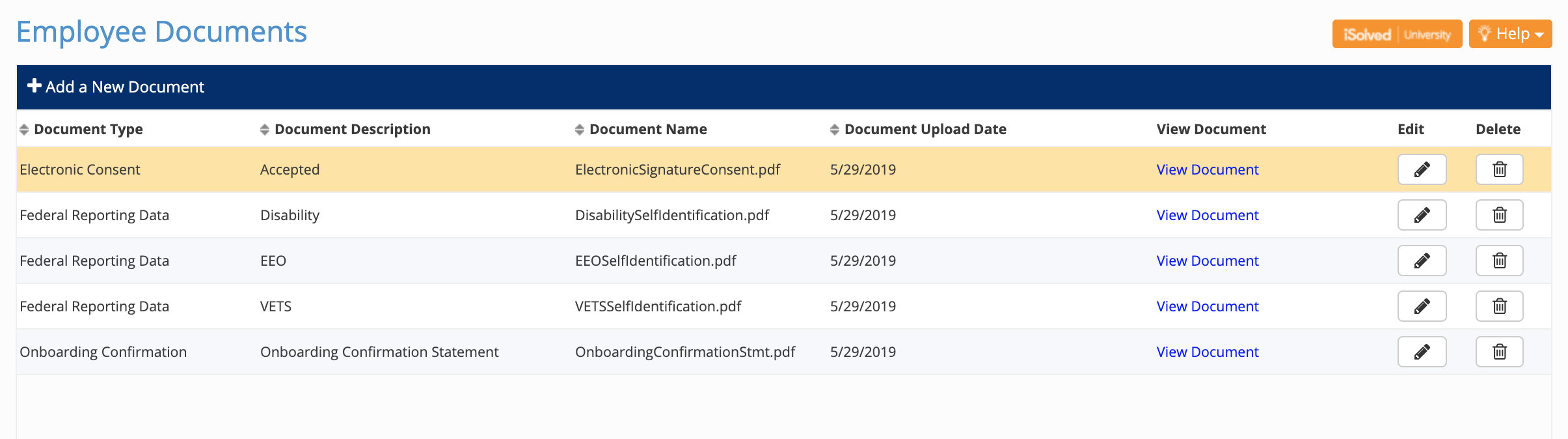Screen dimensions: 1568x439
Task: Remove the VETSSelfIdentification.pdf entry
Action: click(x=1498, y=305)
